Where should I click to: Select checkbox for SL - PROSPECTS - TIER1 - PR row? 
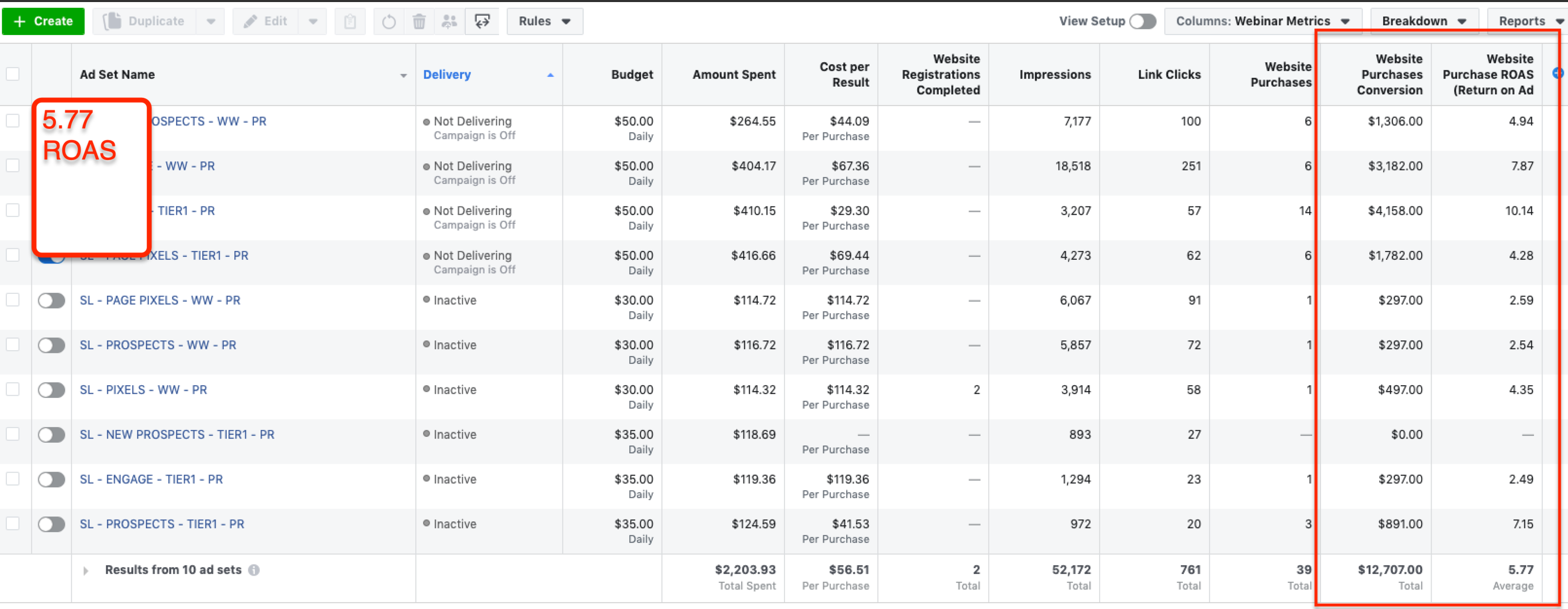pyautogui.click(x=13, y=524)
